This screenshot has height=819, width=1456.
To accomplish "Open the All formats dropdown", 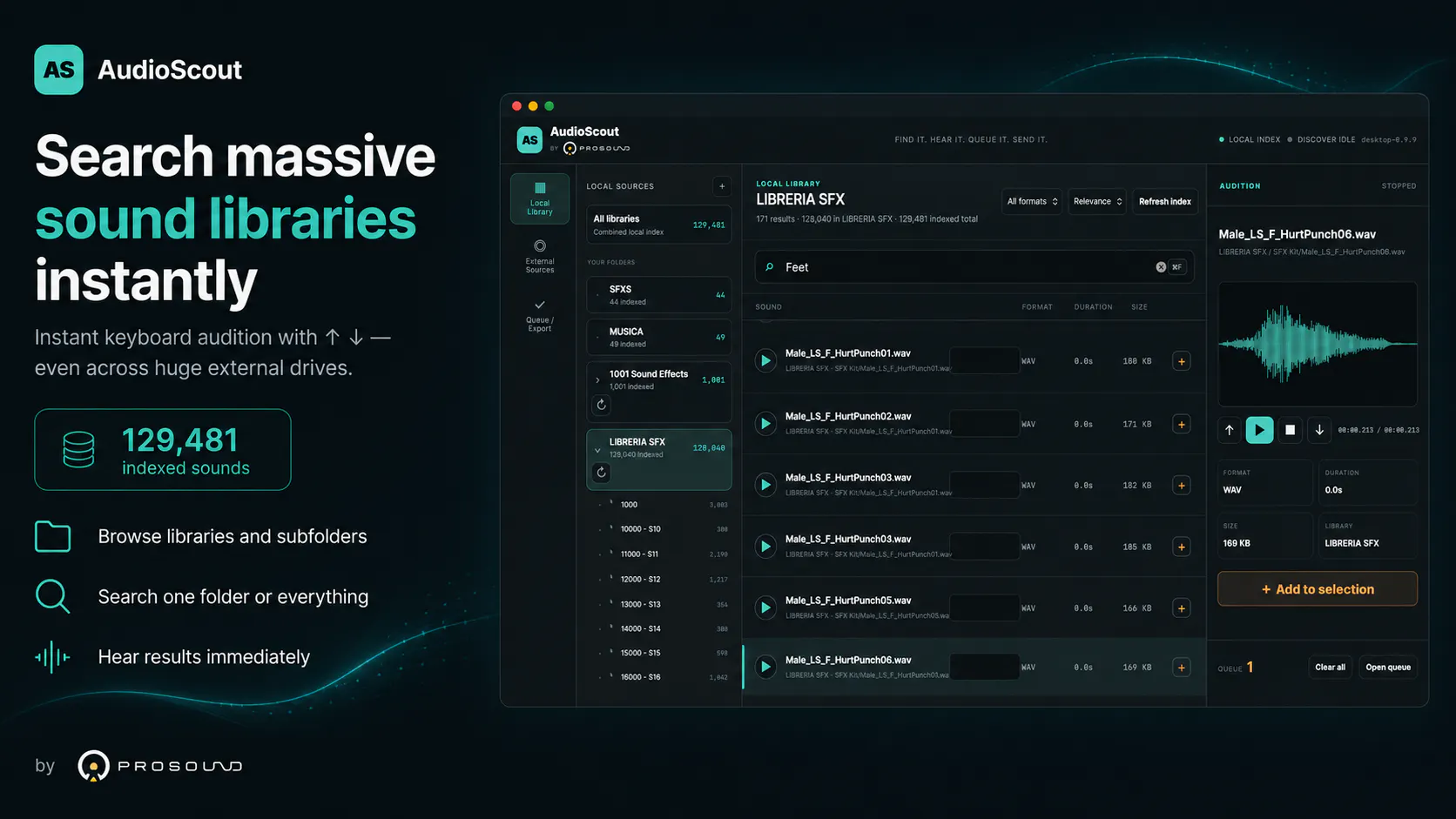I will pos(1032,201).
